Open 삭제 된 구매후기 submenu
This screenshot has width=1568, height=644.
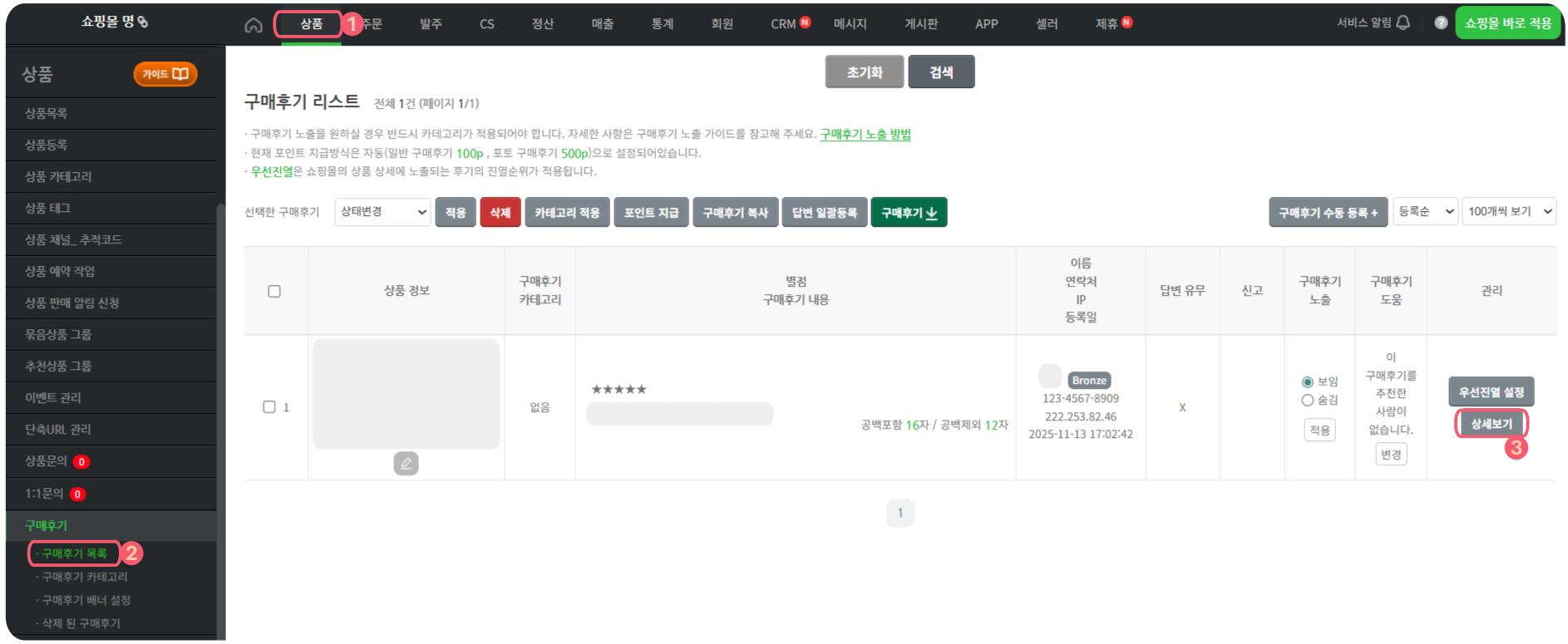(81, 623)
